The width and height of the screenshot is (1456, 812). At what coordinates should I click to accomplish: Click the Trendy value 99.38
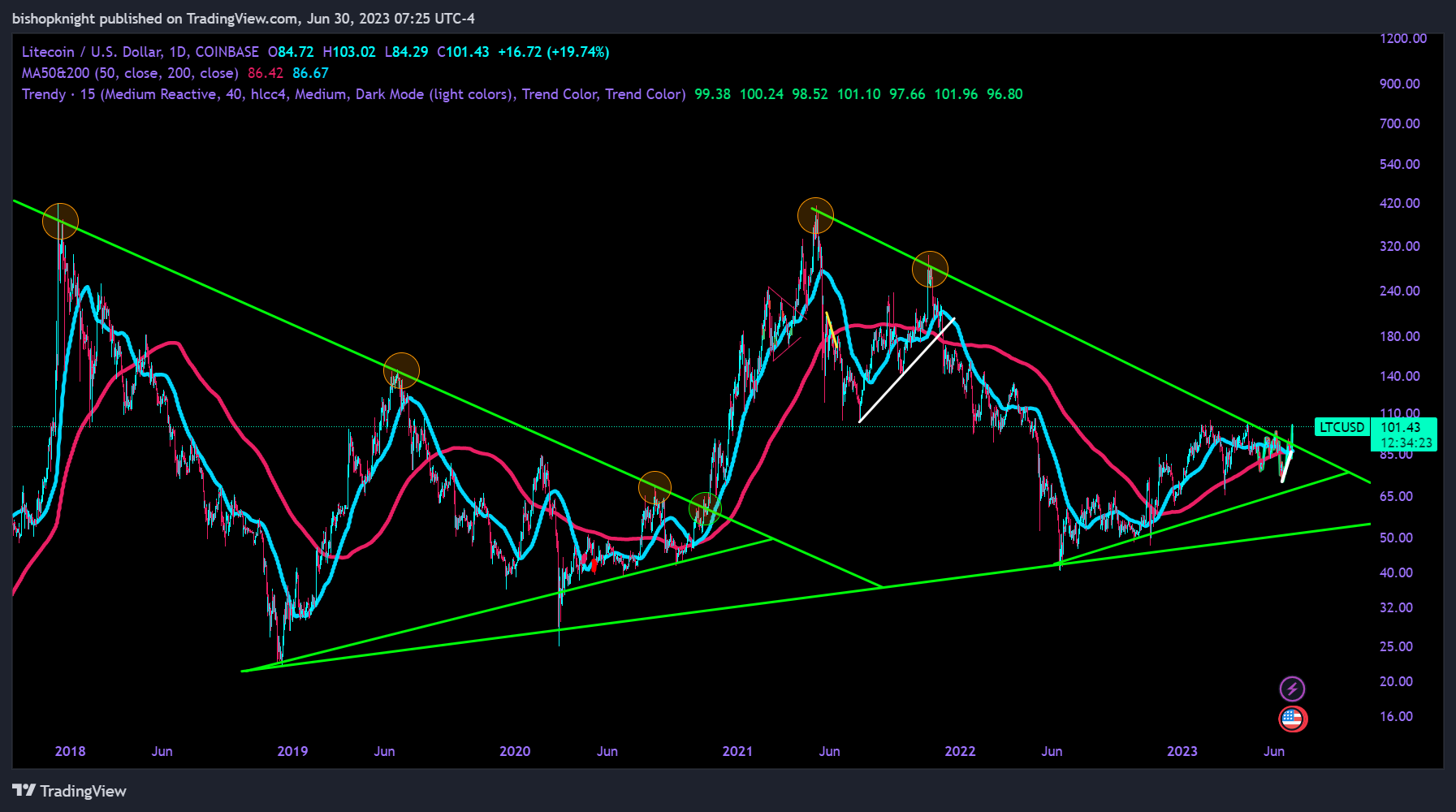[713, 94]
